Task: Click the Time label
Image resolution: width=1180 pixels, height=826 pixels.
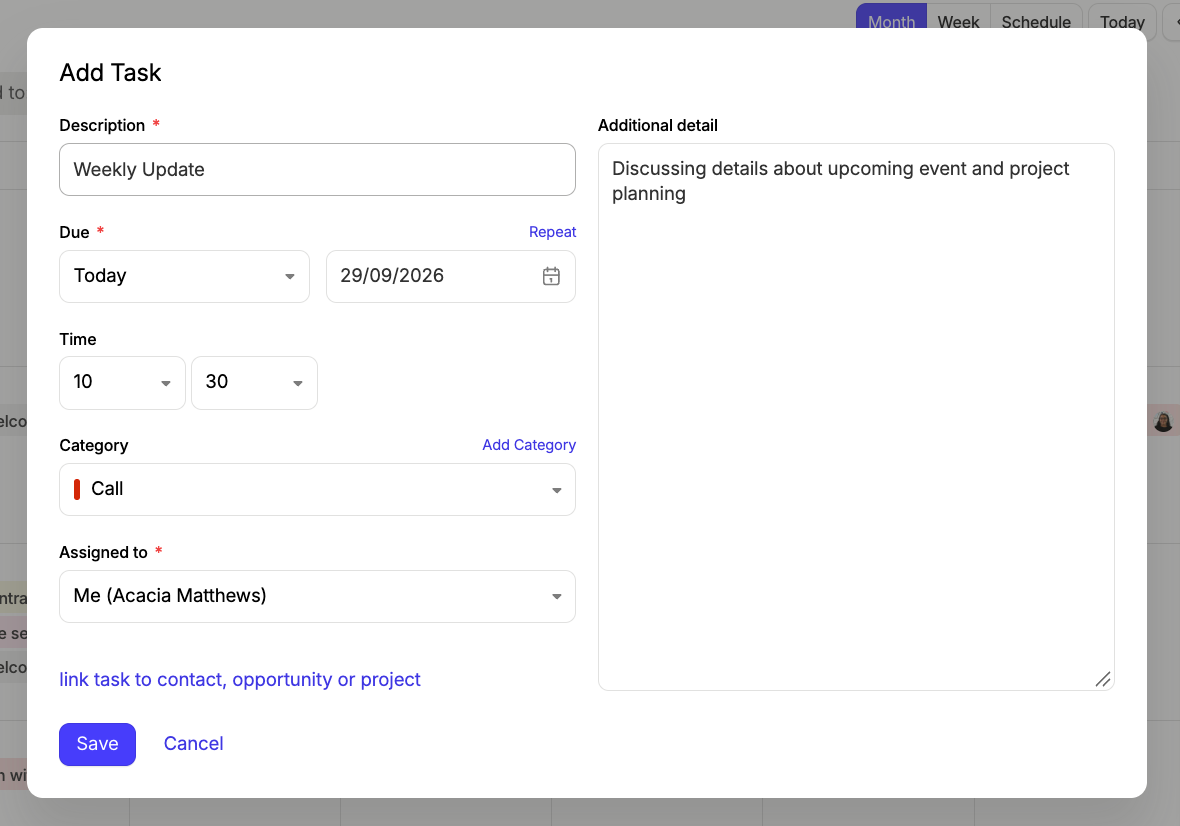Action: [78, 339]
